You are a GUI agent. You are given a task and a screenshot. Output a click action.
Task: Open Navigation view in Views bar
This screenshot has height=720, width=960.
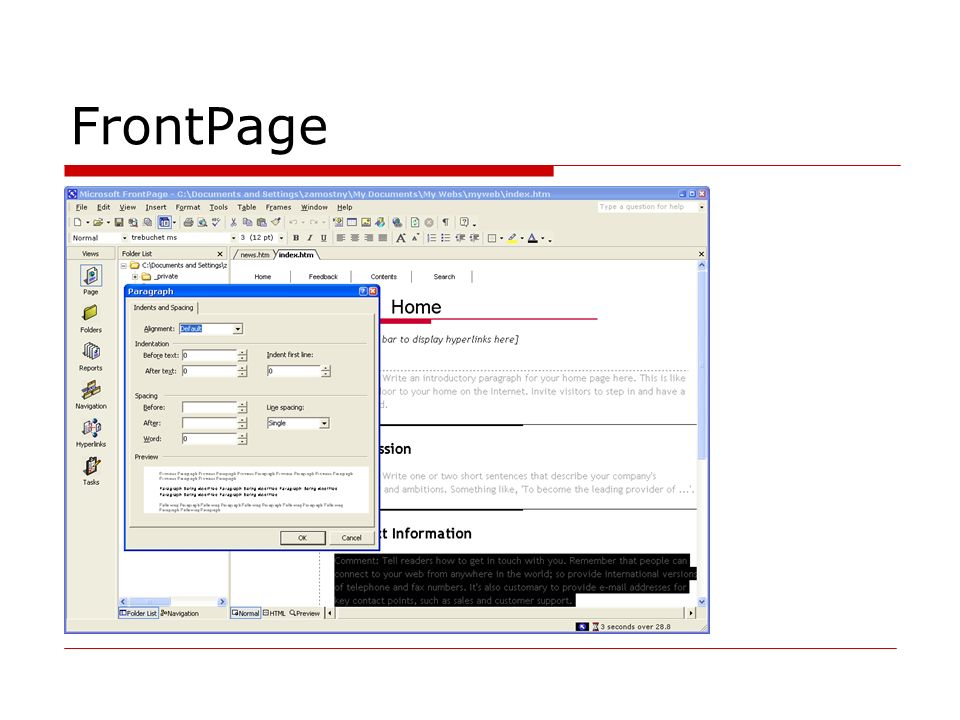[91, 395]
